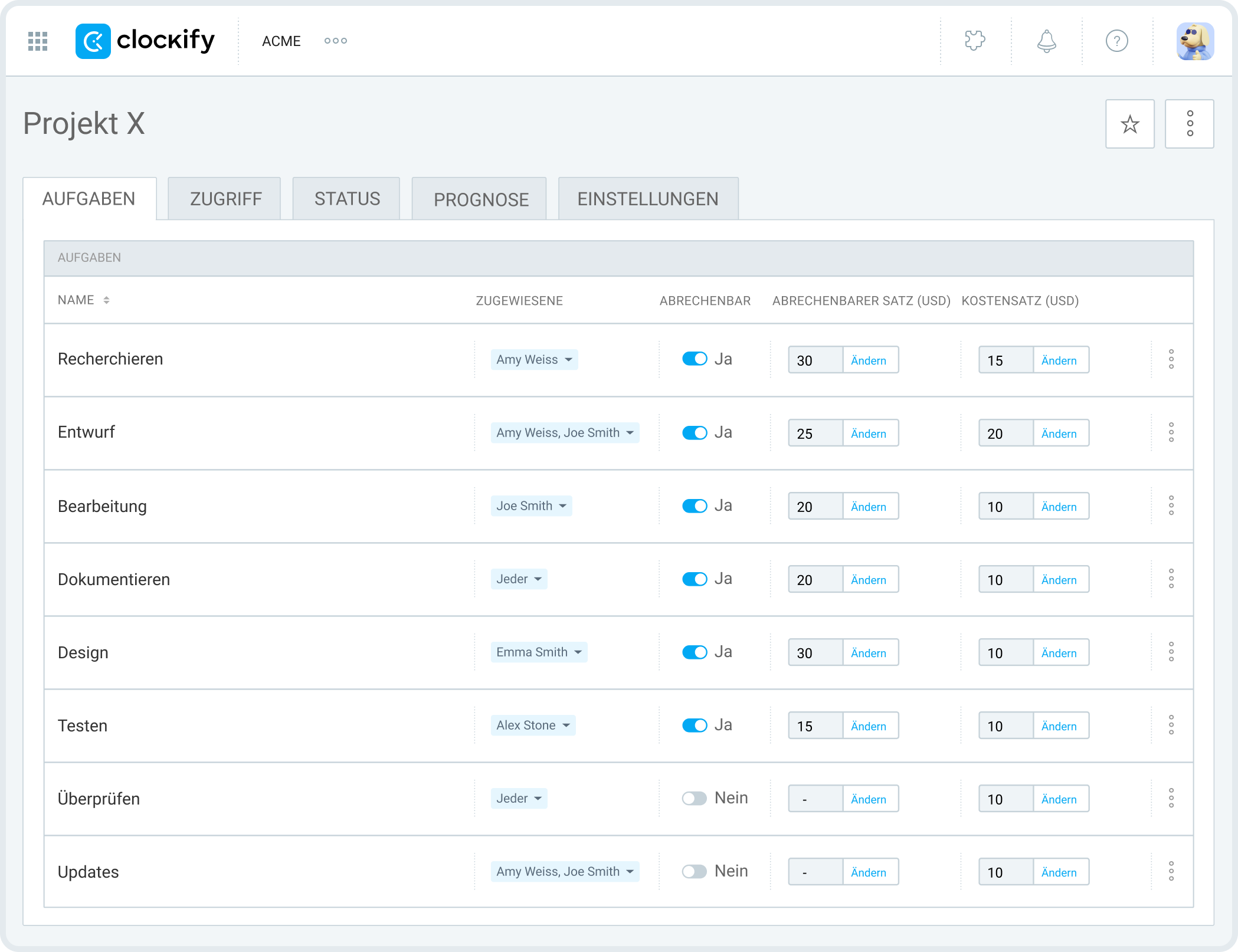Open the workspace options dots next to ACME
Screen dimensions: 1238x952
335,41
